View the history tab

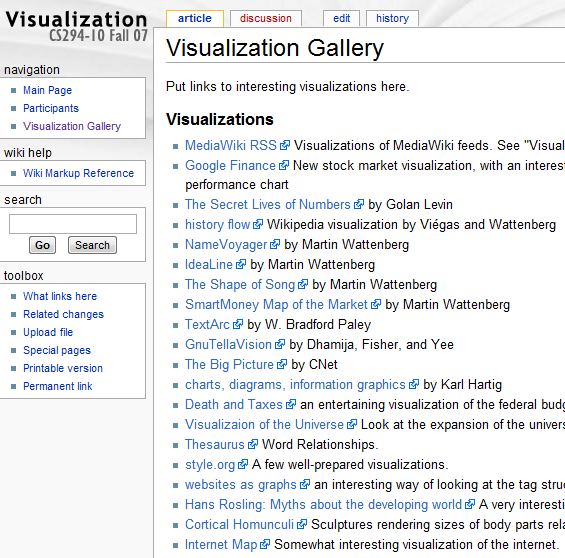(392, 18)
